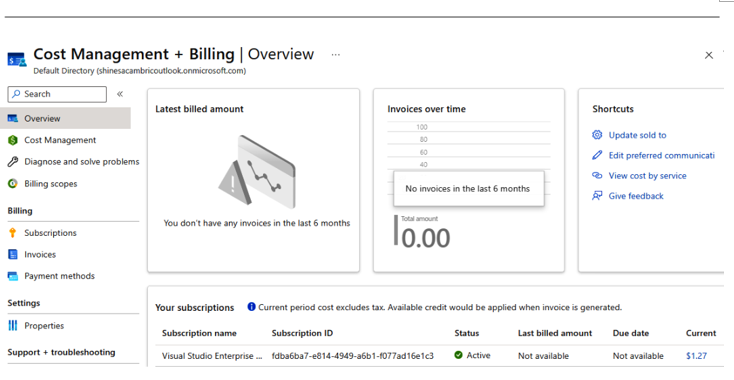Close the Cost Management blade

(709, 55)
